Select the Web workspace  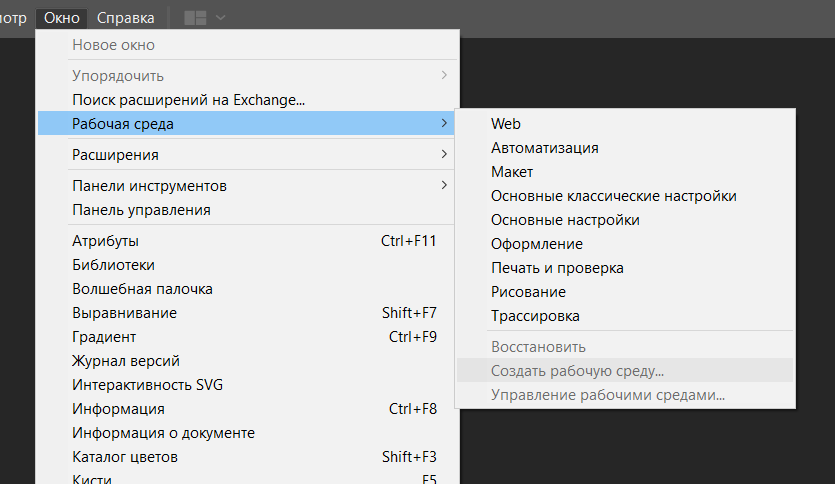click(506, 124)
